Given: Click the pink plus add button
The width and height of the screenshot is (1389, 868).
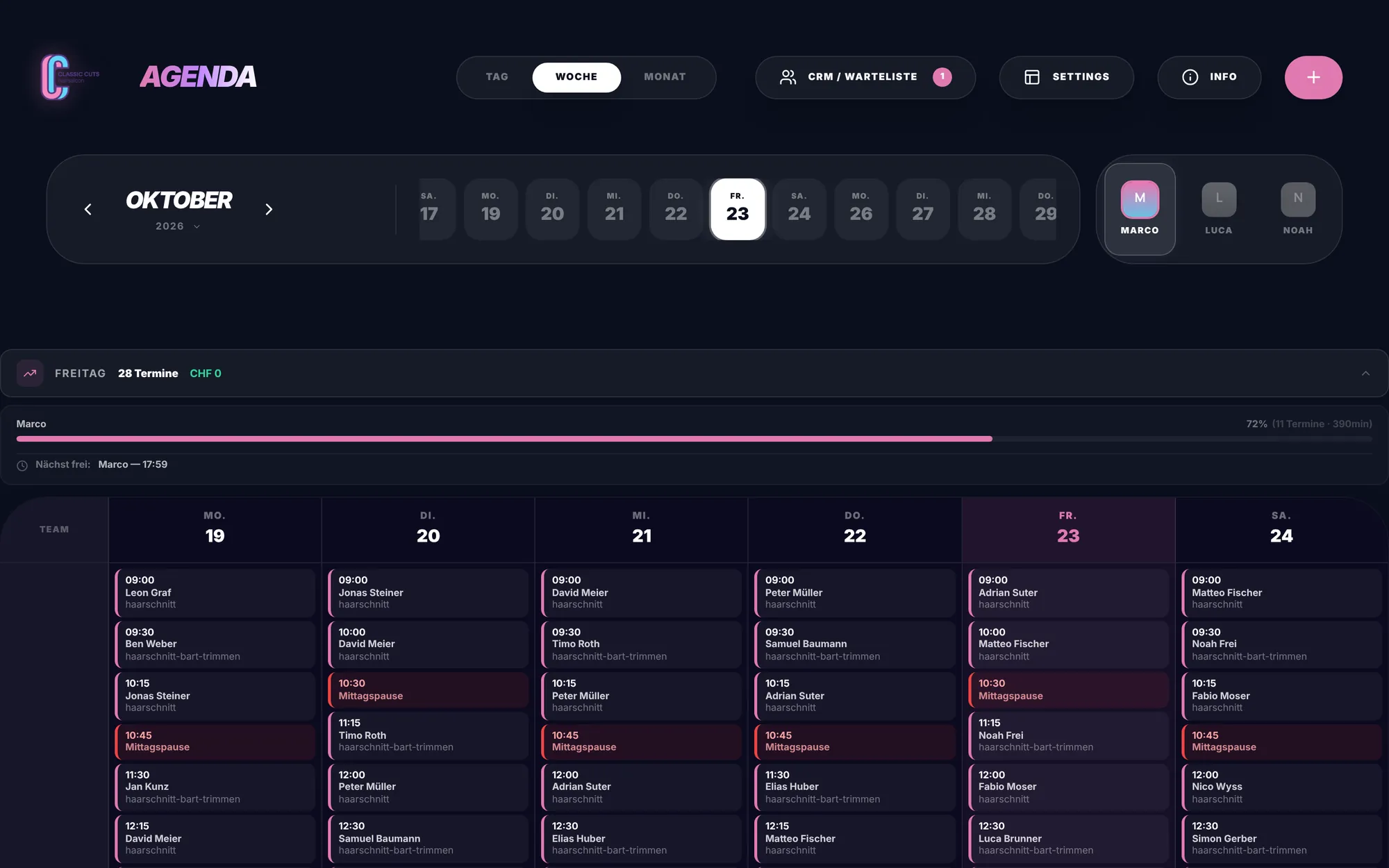Looking at the screenshot, I should [x=1313, y=77].
